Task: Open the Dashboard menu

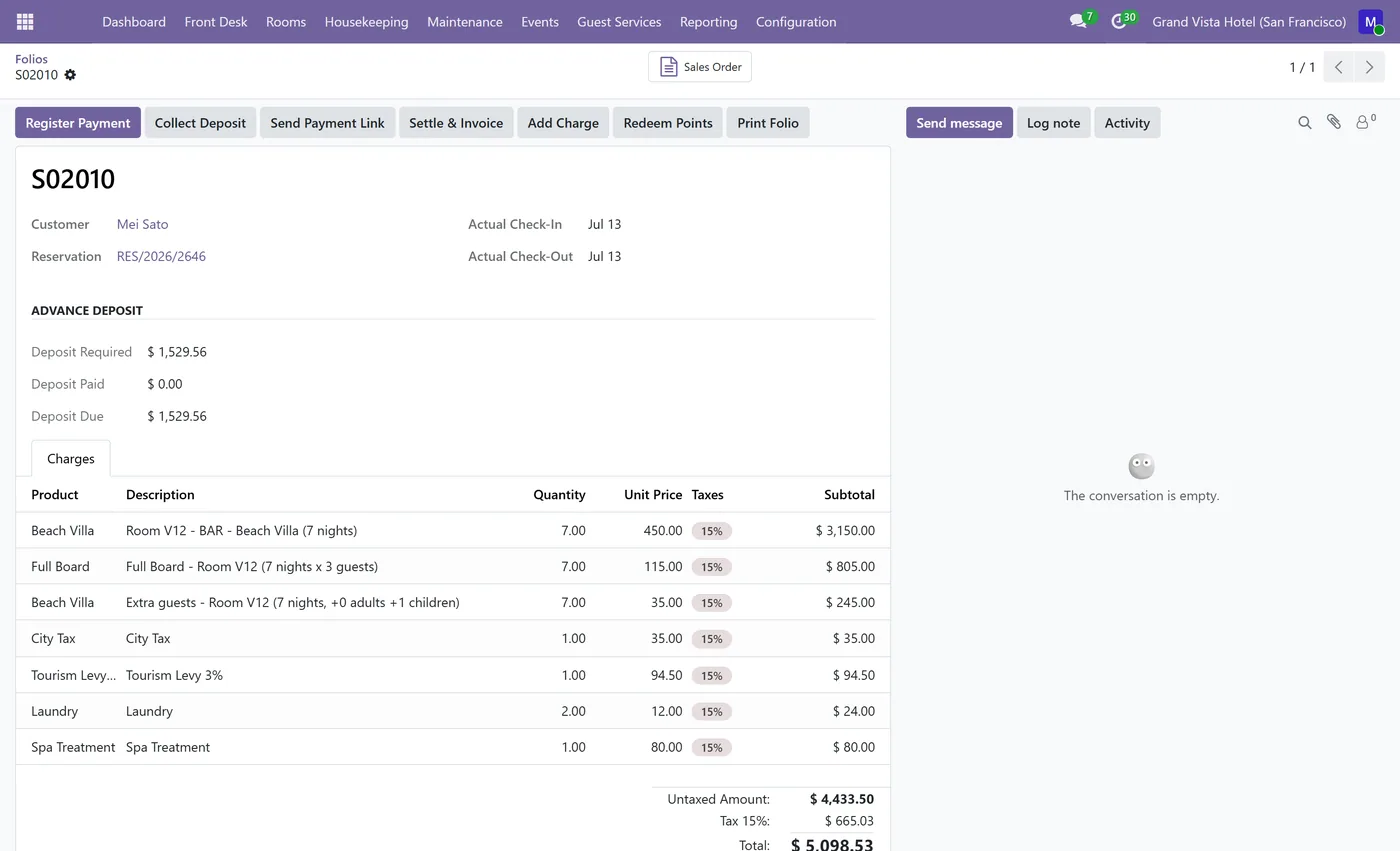Action: coord(134,21)
